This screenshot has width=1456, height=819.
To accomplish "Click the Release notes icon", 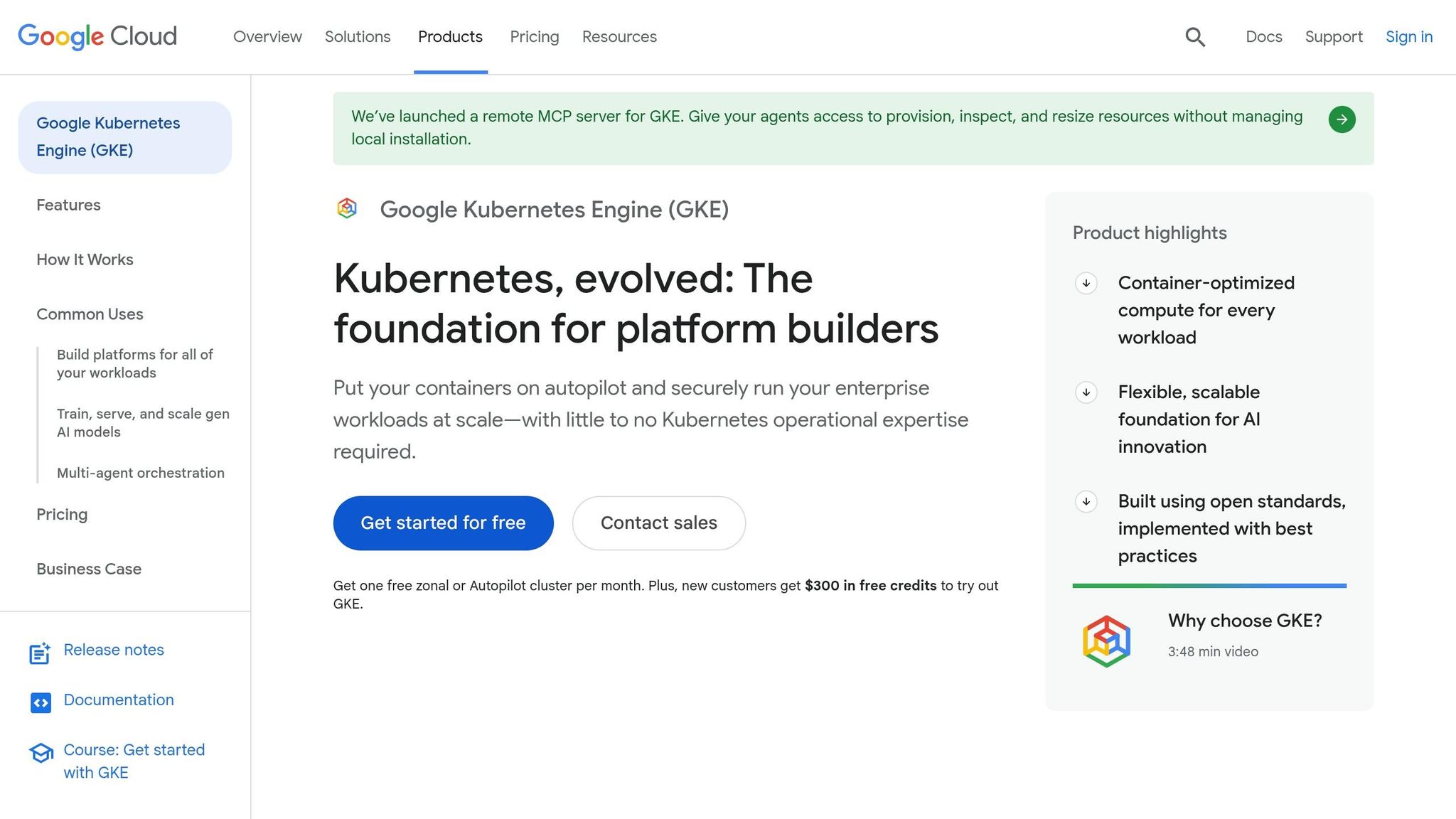I will click(40, 653).
